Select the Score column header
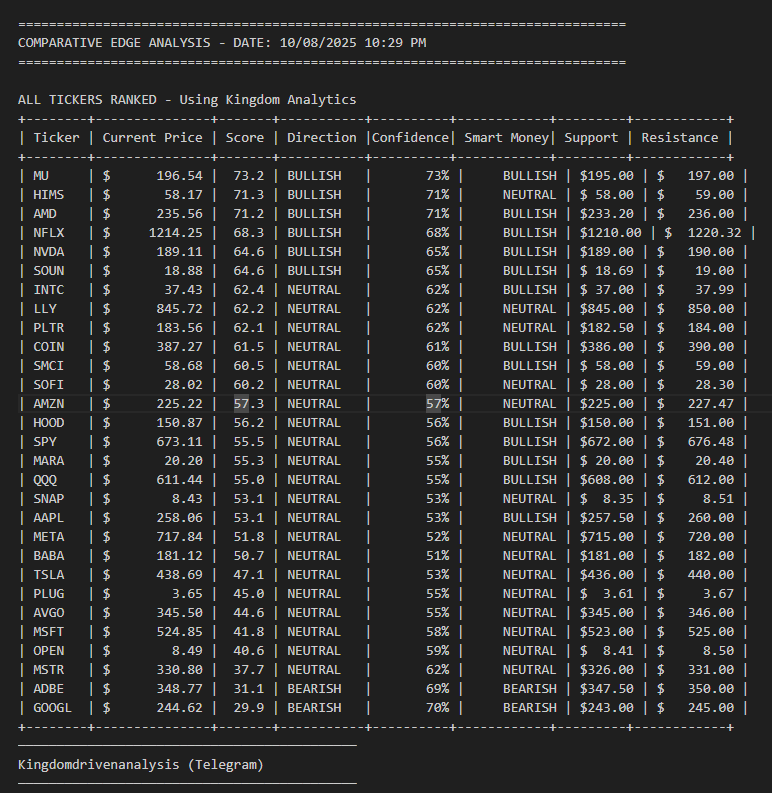This screenshot has width=772, height=793. tap(245, 138)
